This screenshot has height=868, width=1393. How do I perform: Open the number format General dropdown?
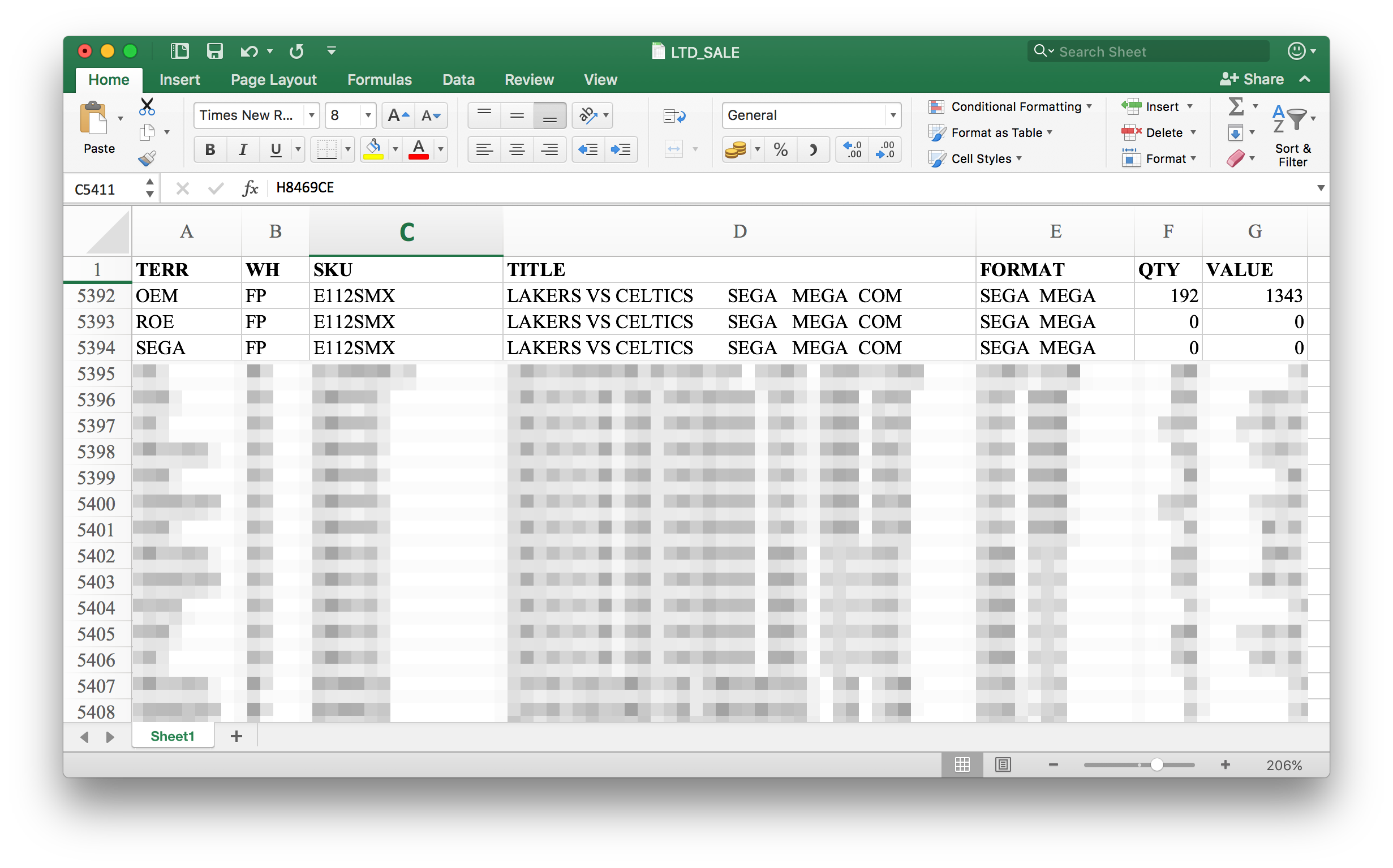(892, 115)
